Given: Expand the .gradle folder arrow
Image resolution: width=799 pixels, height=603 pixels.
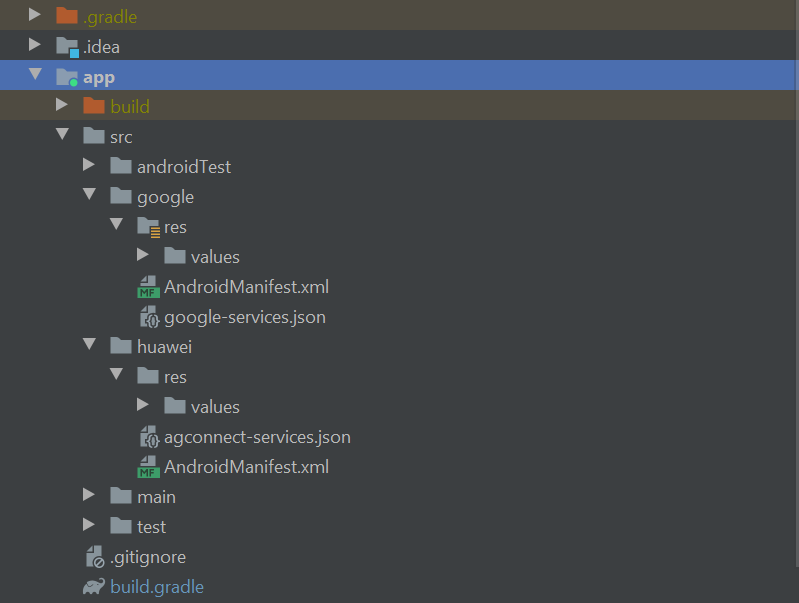Looking at the screenshot, I should point(35,14).
